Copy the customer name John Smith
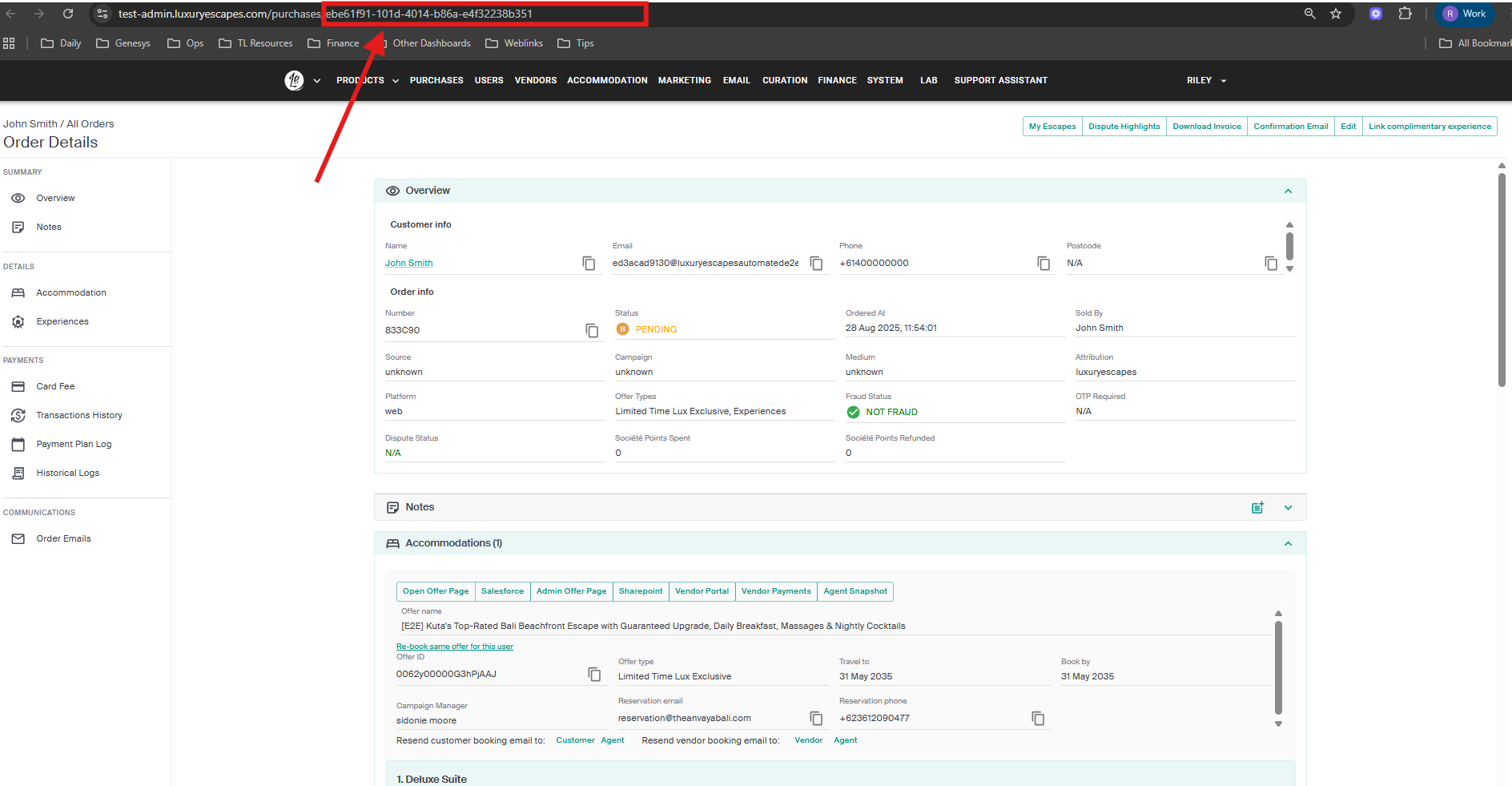 point(589,264)
